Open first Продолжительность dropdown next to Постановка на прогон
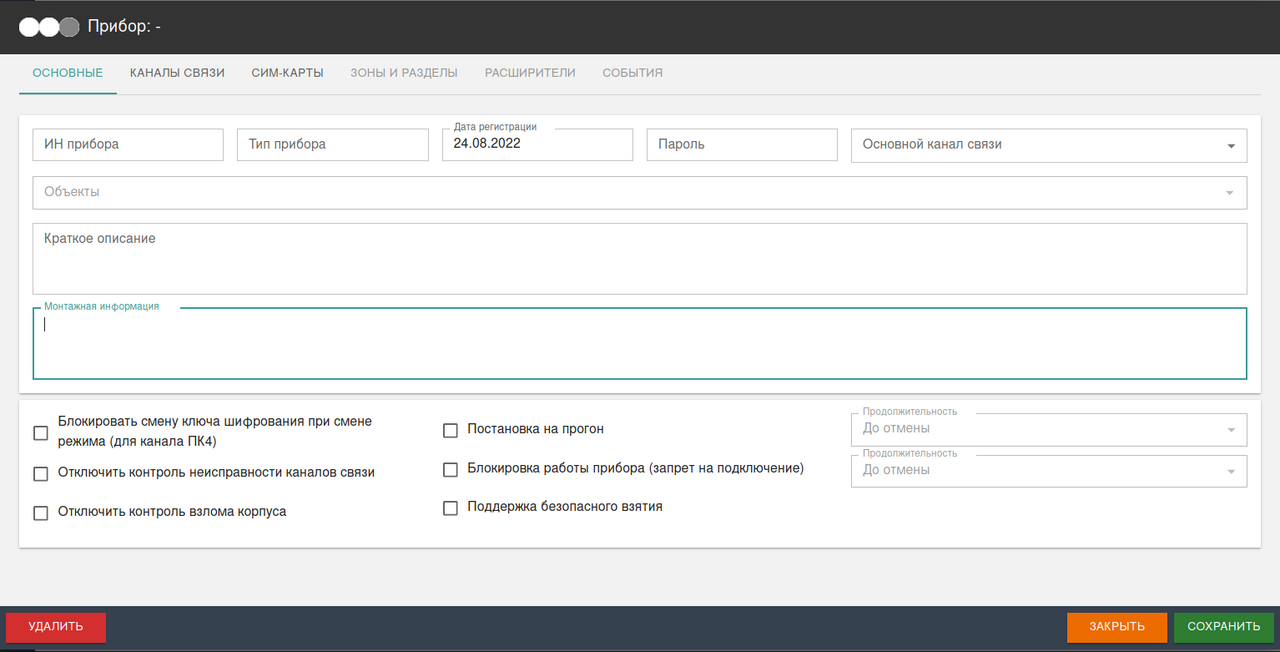 pos(1048,430)
